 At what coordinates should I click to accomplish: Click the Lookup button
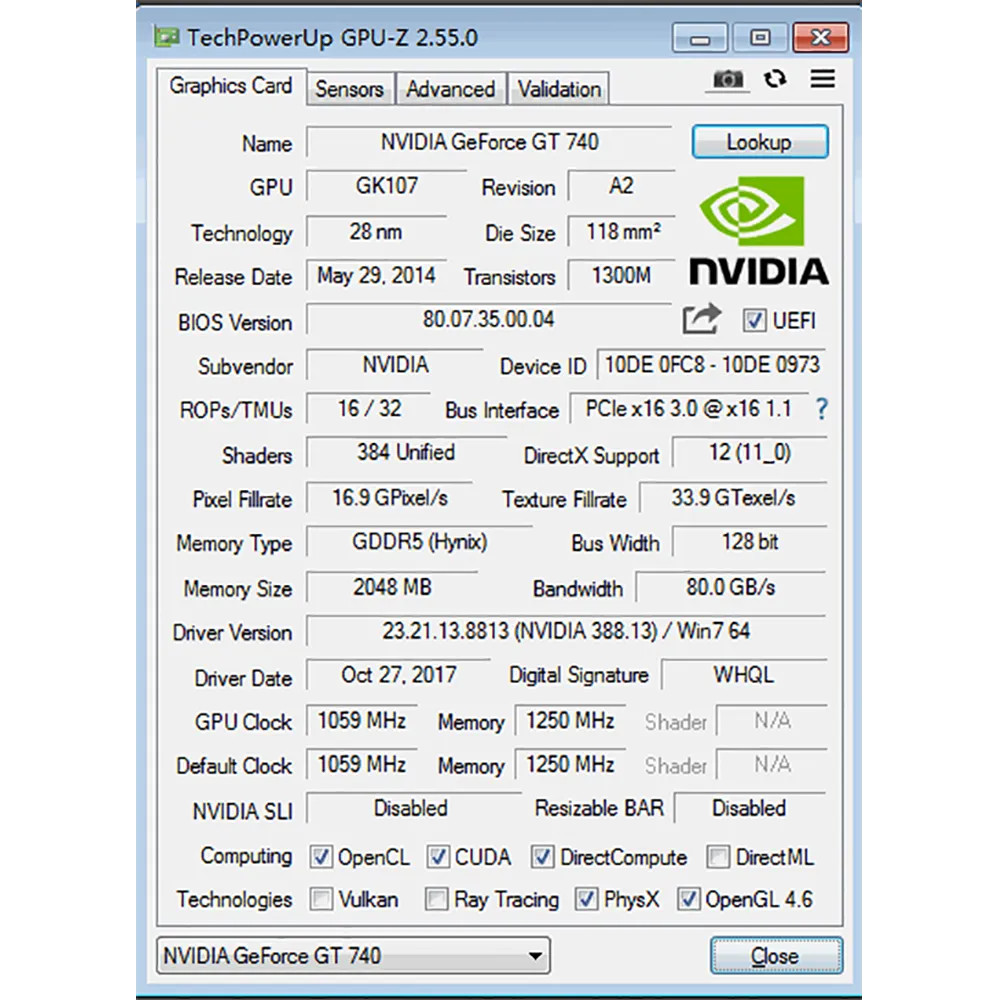click(760, 142)
